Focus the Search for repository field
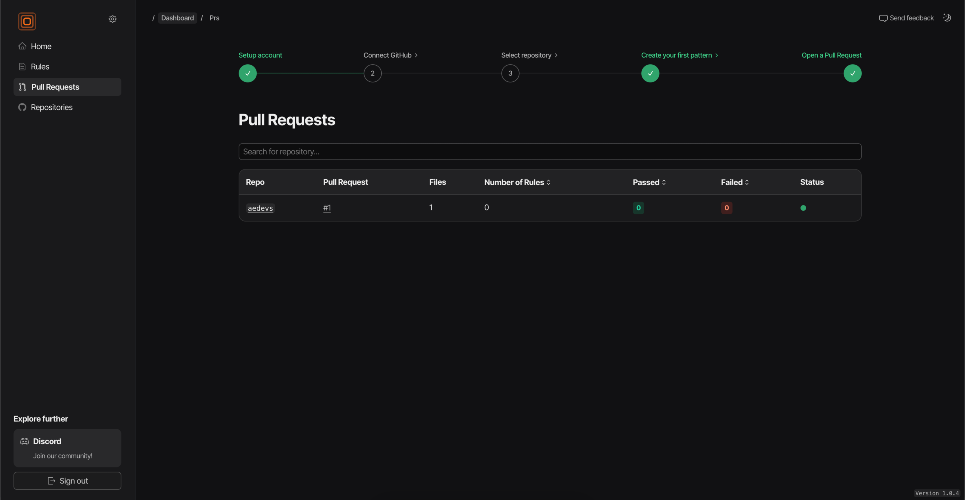 click(550, 151)
